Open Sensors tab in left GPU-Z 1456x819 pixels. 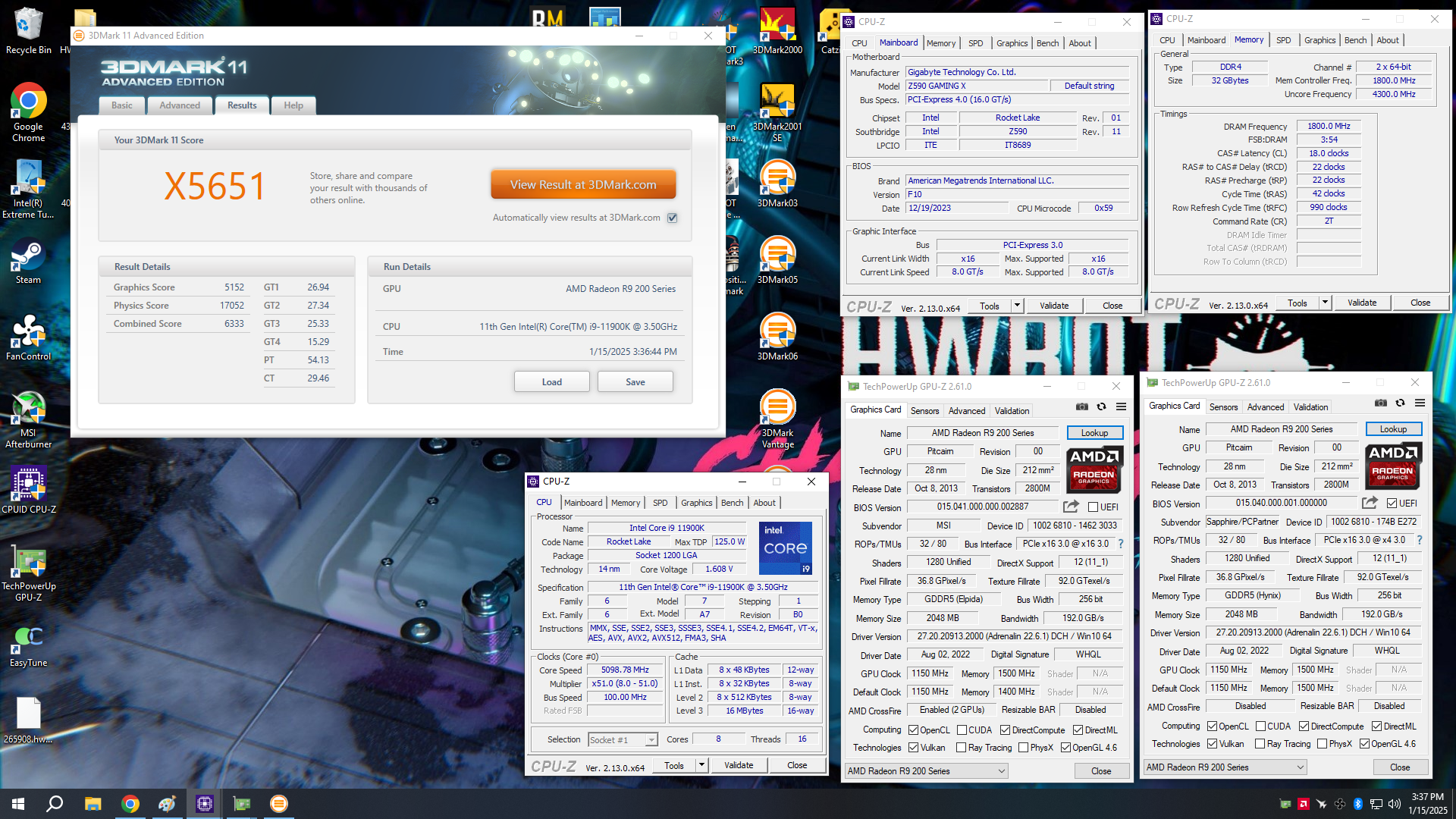point(924,410)
